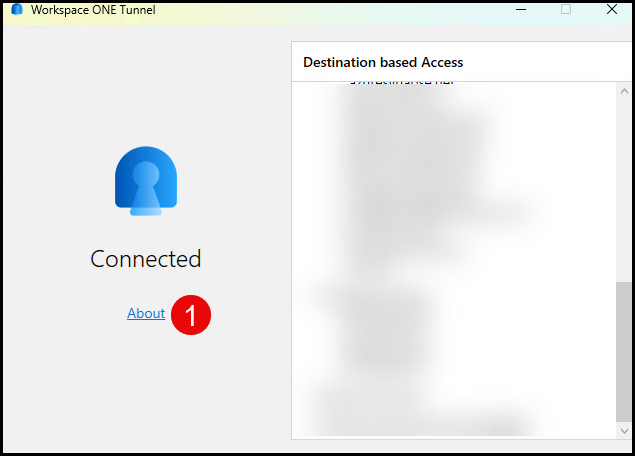Click the blue keyhole Tunnel logo

point(146,181)
